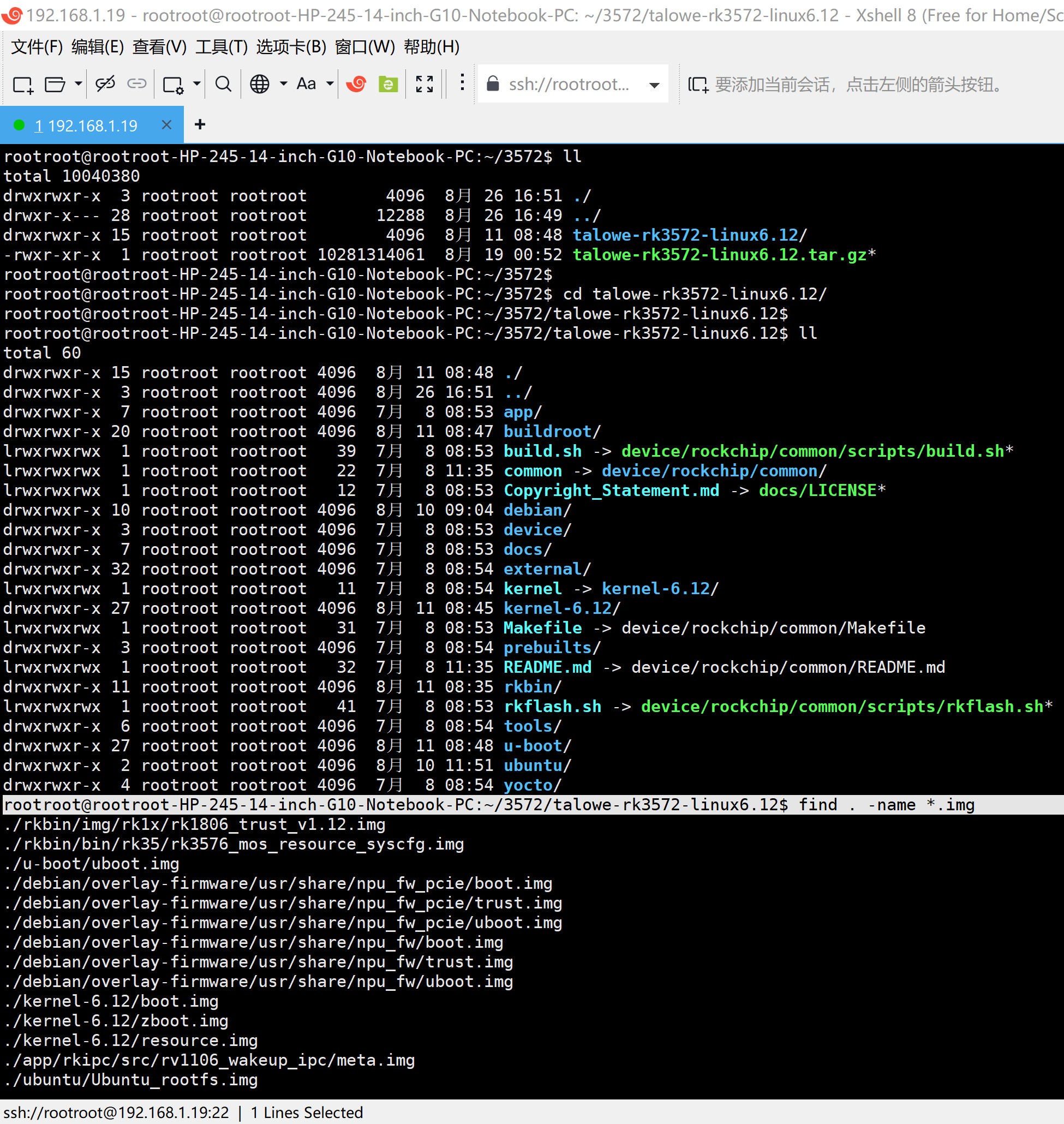The image size is (1064, 1124).
Task: Create a new session with toolbar icon
Action: click(x=23, y=85)
